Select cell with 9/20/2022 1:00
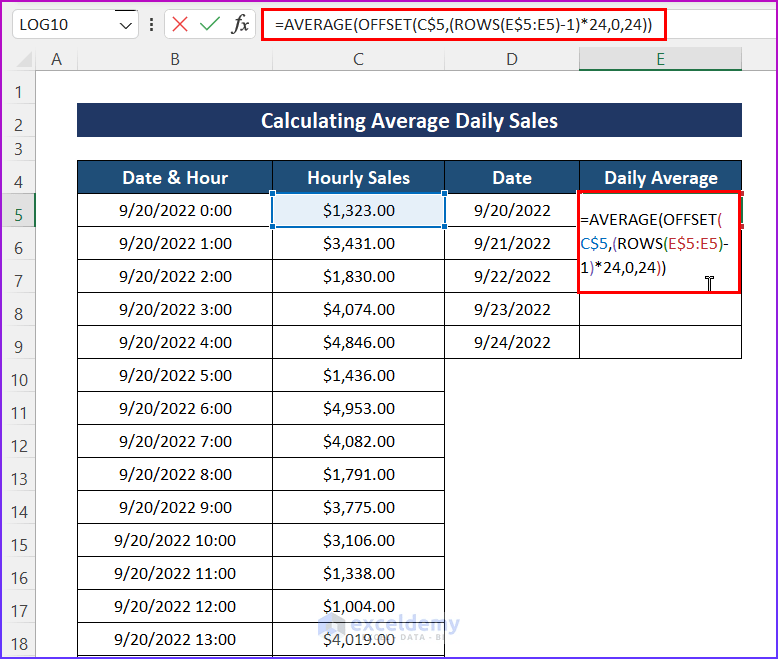The width and height of the screenshot is (778, 659). tap(175, 243)
